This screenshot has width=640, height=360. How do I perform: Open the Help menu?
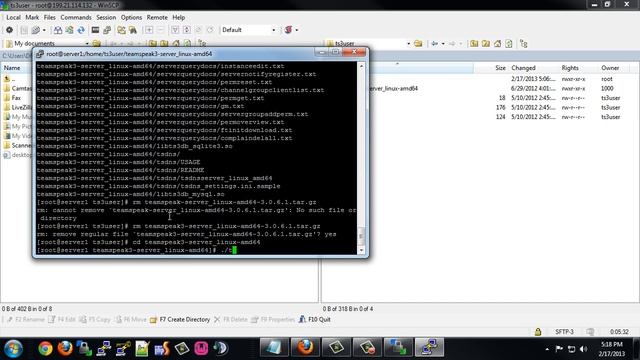pyautogui.click(x=179, y=18)
